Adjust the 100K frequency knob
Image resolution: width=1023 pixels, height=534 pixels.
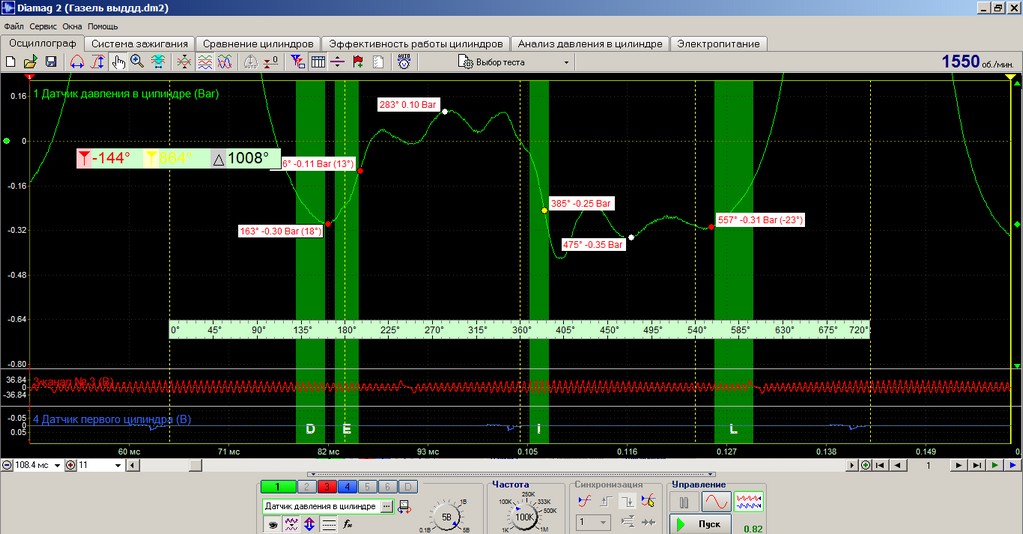525,517
